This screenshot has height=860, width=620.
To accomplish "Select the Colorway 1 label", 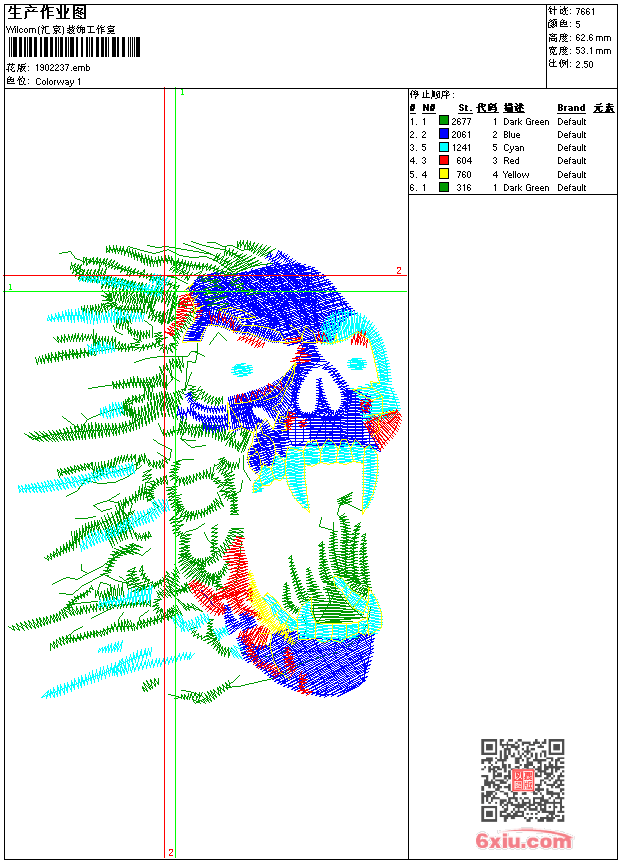I will [x=58, y=82].
